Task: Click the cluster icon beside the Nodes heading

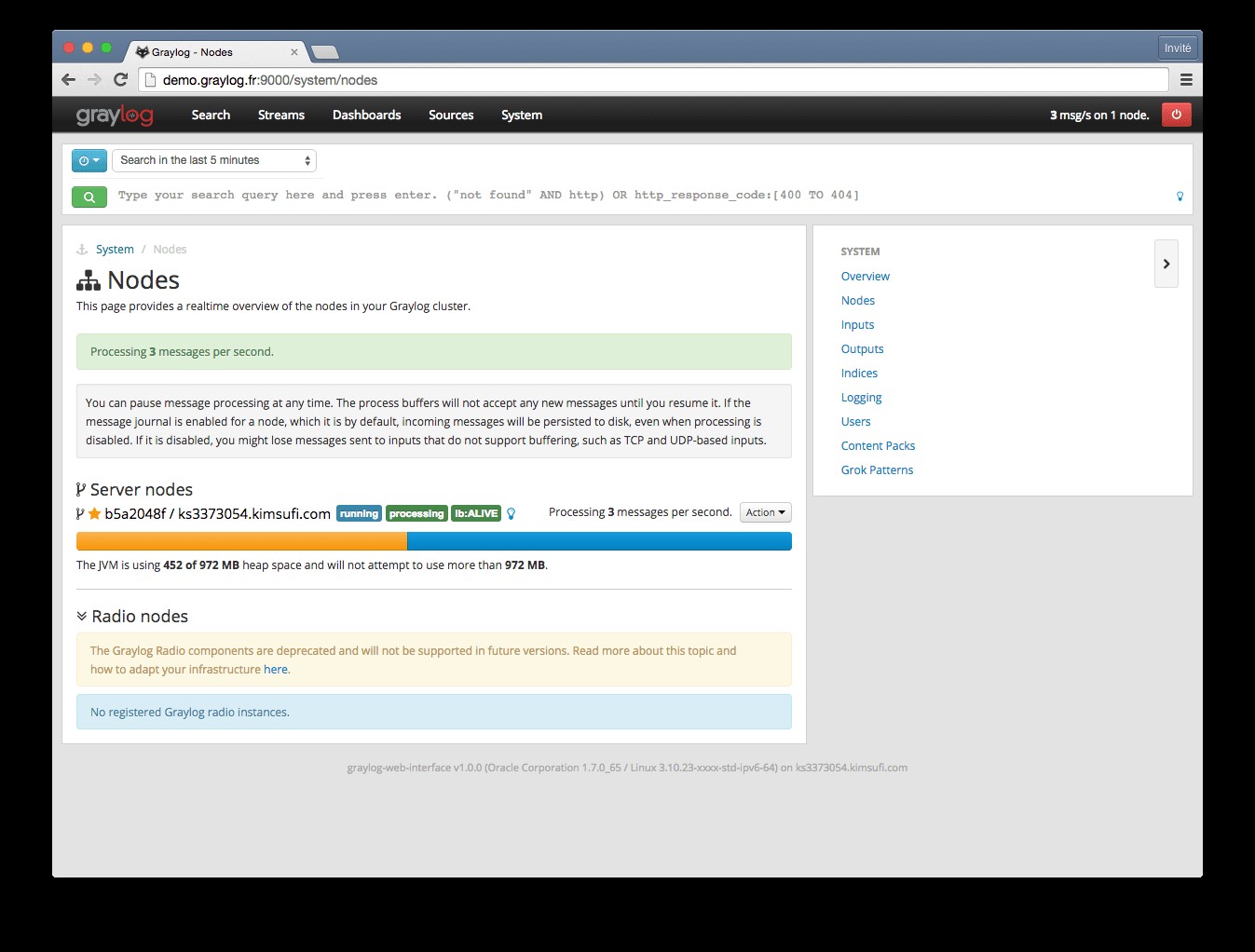Action: coord(87,279)
